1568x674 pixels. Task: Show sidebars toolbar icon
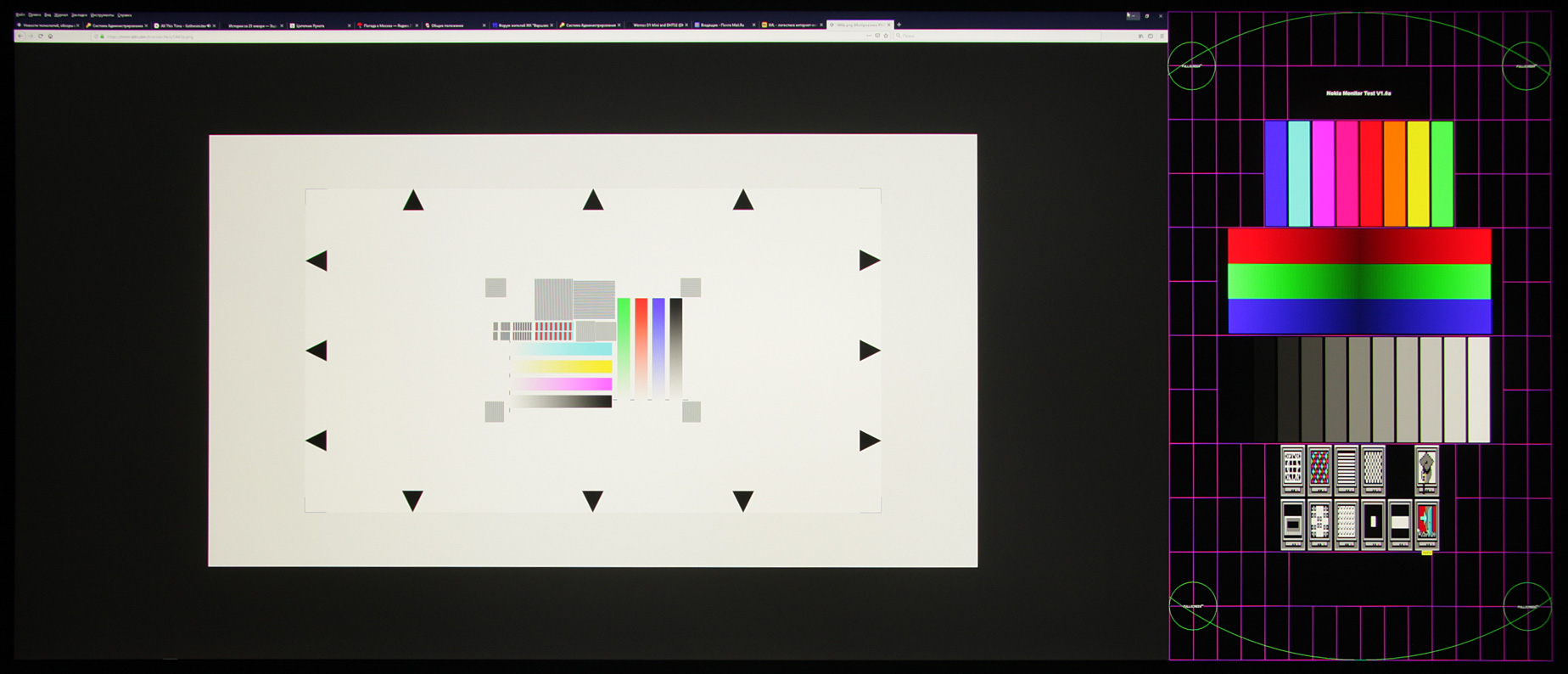(x=1151, y=36)
